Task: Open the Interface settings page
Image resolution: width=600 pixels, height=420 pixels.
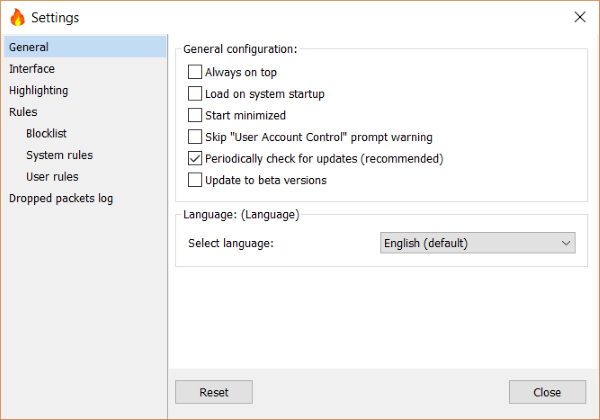Action: pyautogui.click(x=32, y=69)
